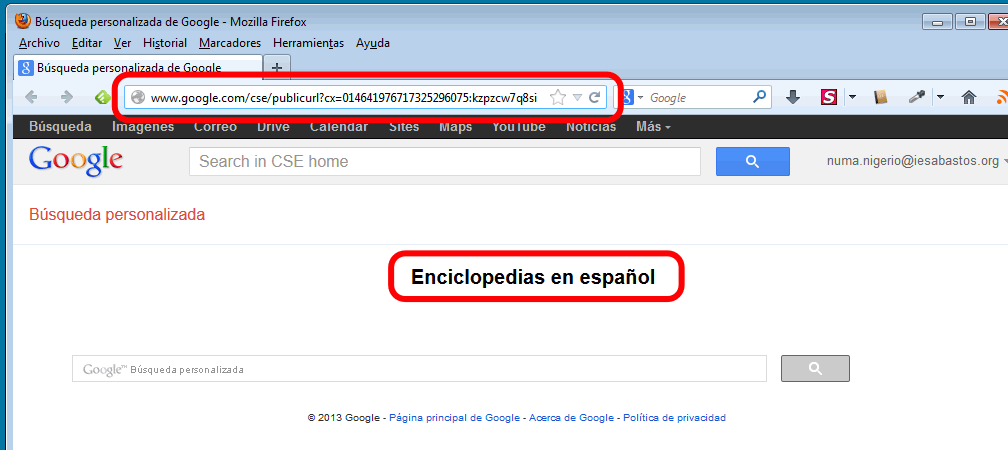Open the Herramientas menu

pyautogui.click(x=309, y=43)
